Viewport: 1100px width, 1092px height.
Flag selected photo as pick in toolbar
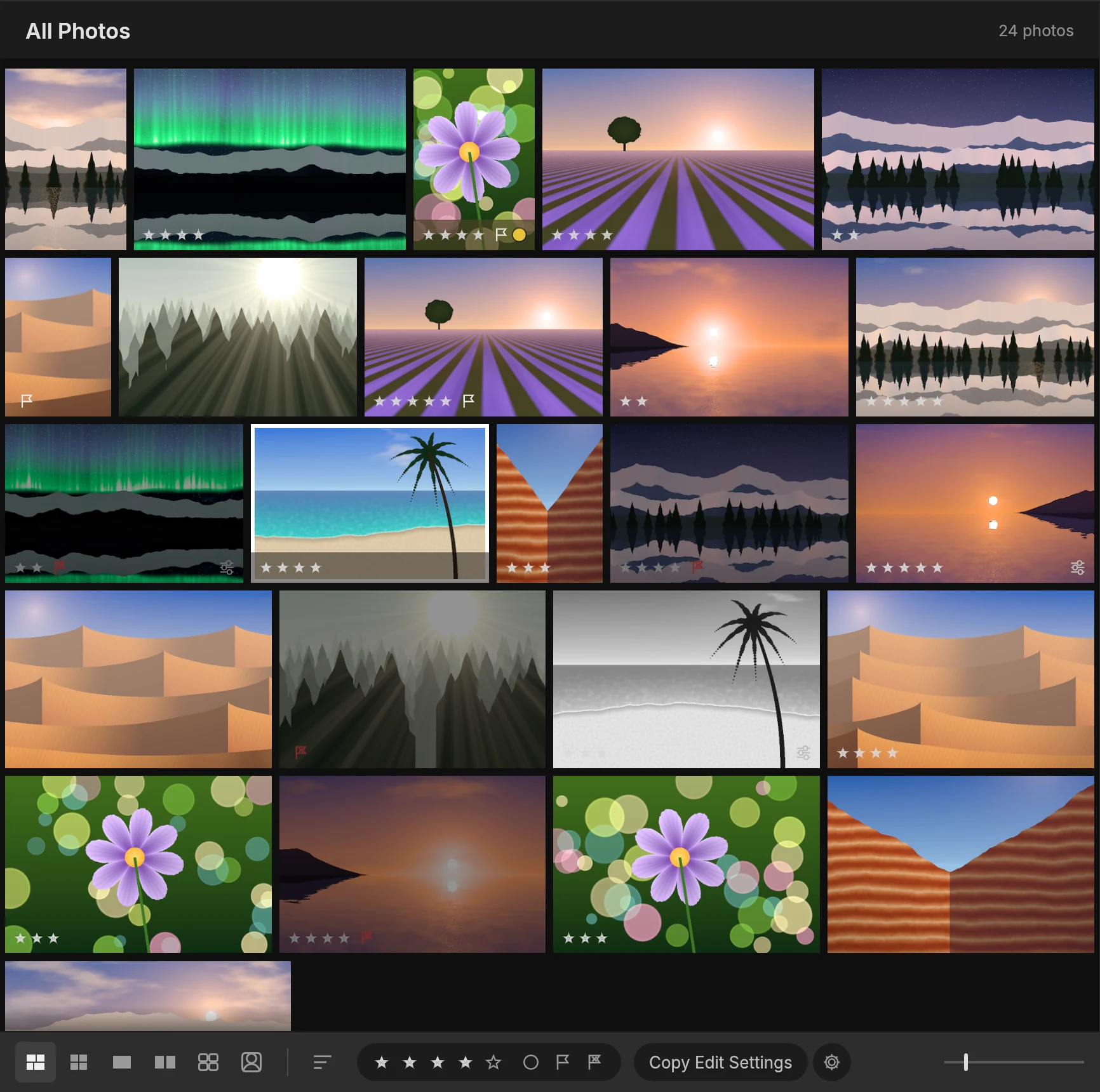click(x=563, y=1062)
